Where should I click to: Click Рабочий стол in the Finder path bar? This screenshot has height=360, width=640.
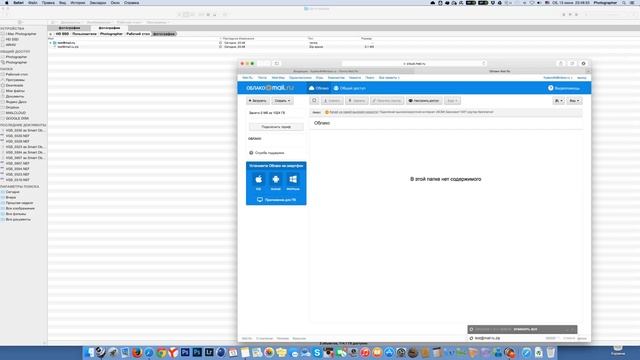tap(138, 34)
